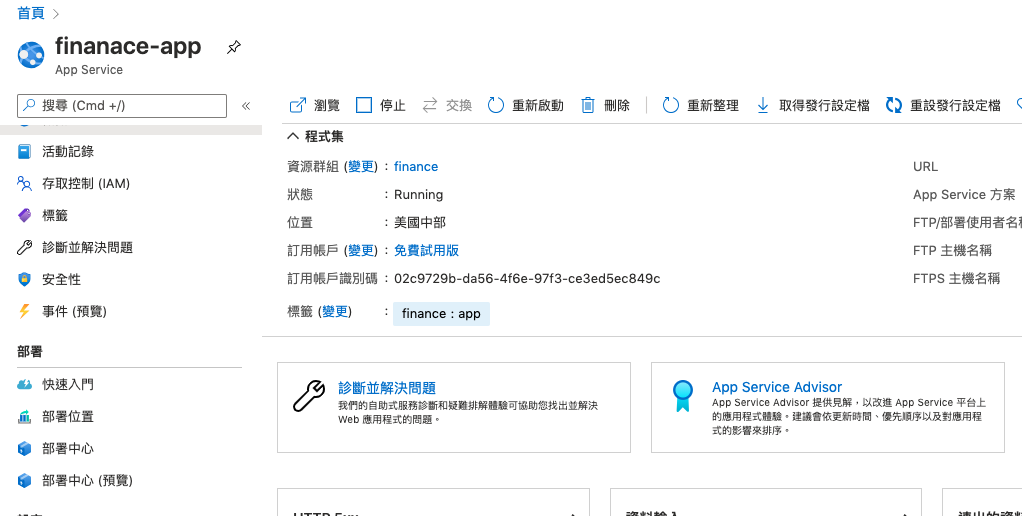Click the 重新整理 refresh icon
The height and width of the screenshot is (516, 1022).
pyautogui.click(x=671, y=105)
